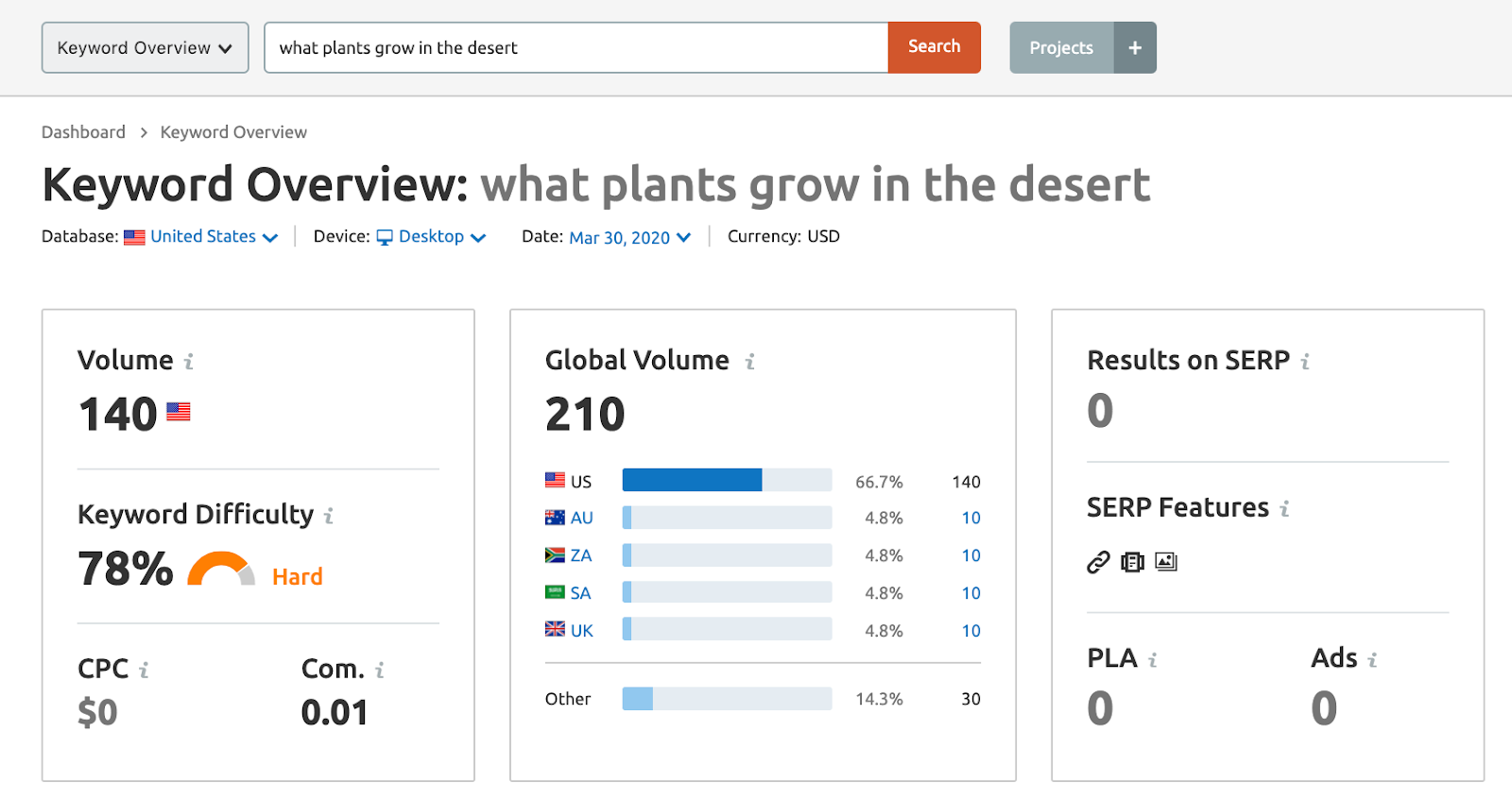The image size is (1512, 800).
Task: Click the Global Volume info icon
Action: (x=749, y=361)
